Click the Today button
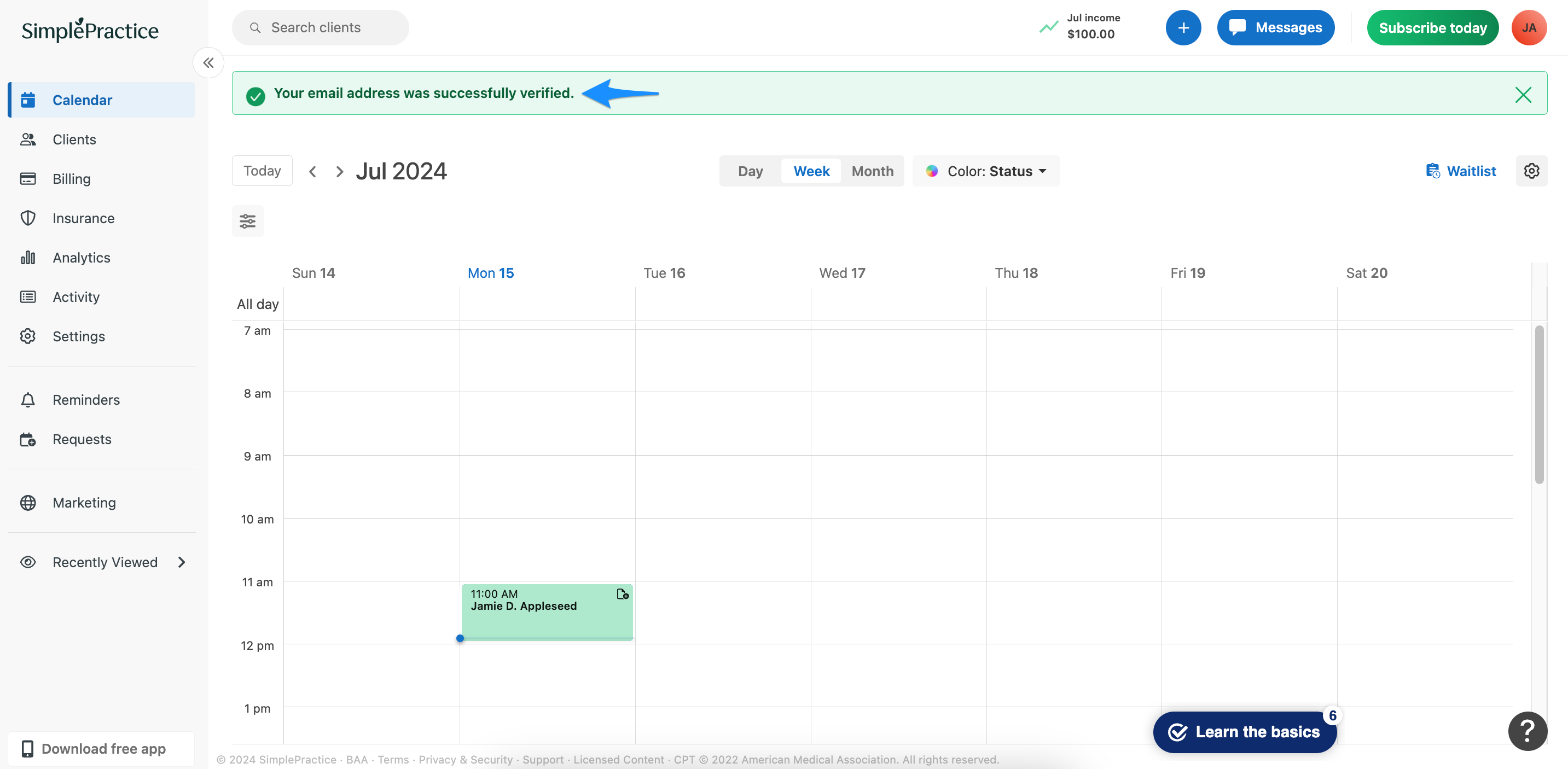The height and width of the screenshot is (769, 1568). click(x=262, y=171)
